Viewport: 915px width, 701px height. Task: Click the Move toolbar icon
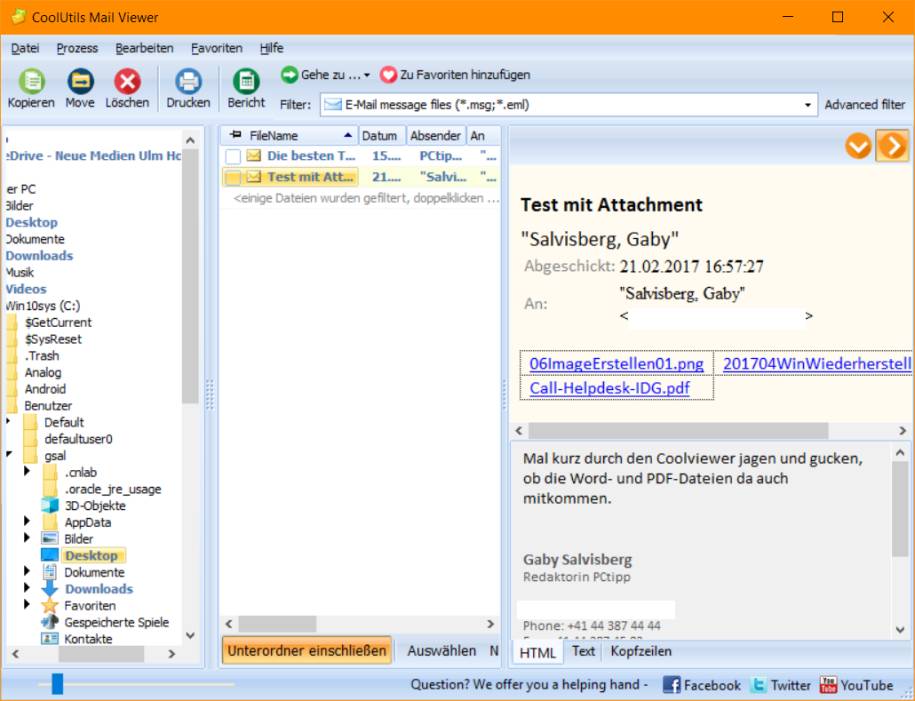pos(81,81)
